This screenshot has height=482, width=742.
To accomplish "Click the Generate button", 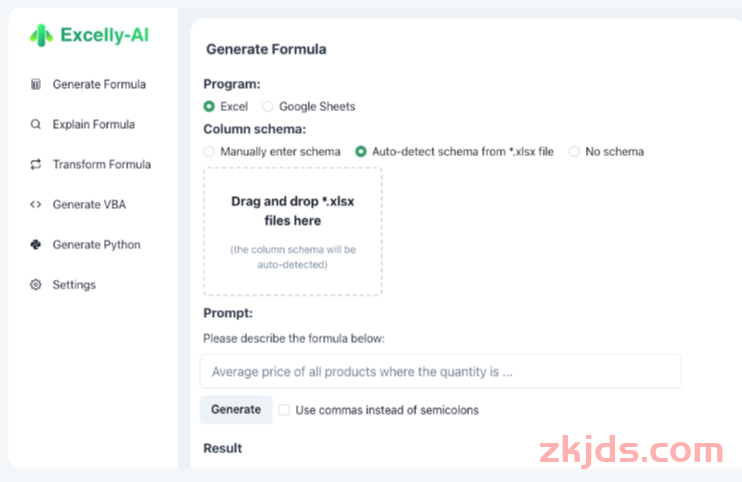I will [236, 410].
